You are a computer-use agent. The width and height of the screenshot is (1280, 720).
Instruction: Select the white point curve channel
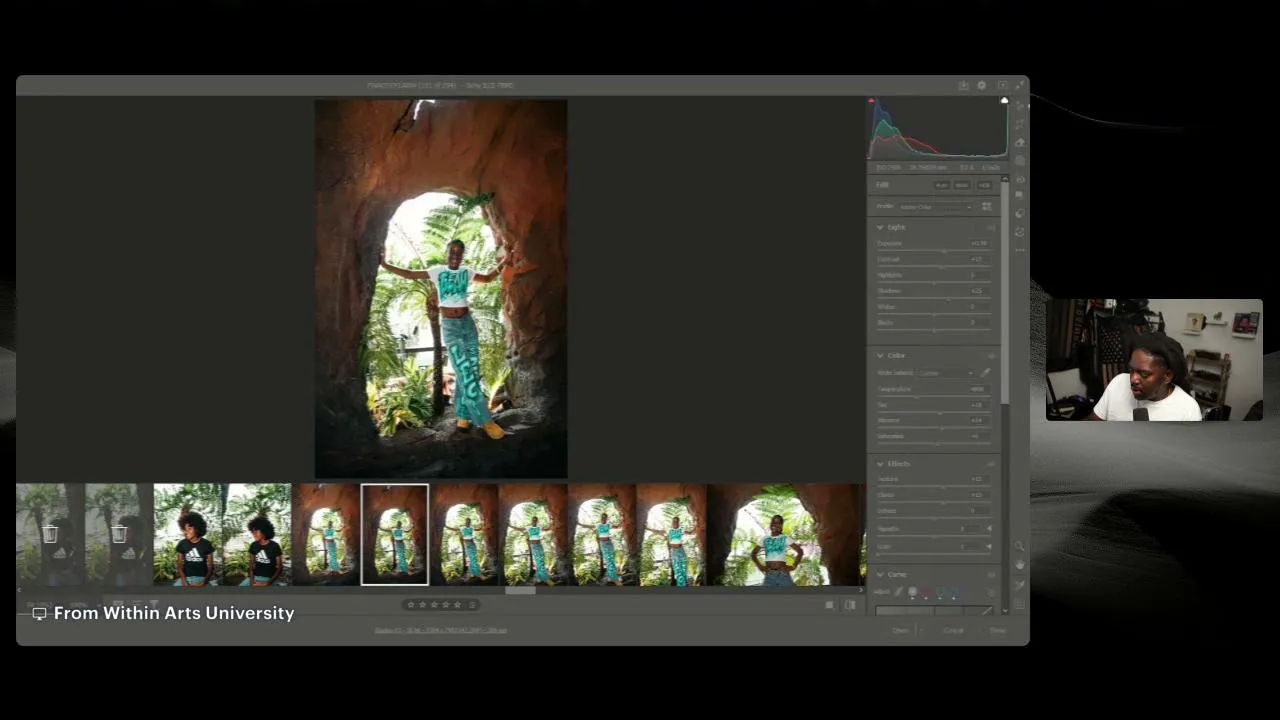coord(912,591)
